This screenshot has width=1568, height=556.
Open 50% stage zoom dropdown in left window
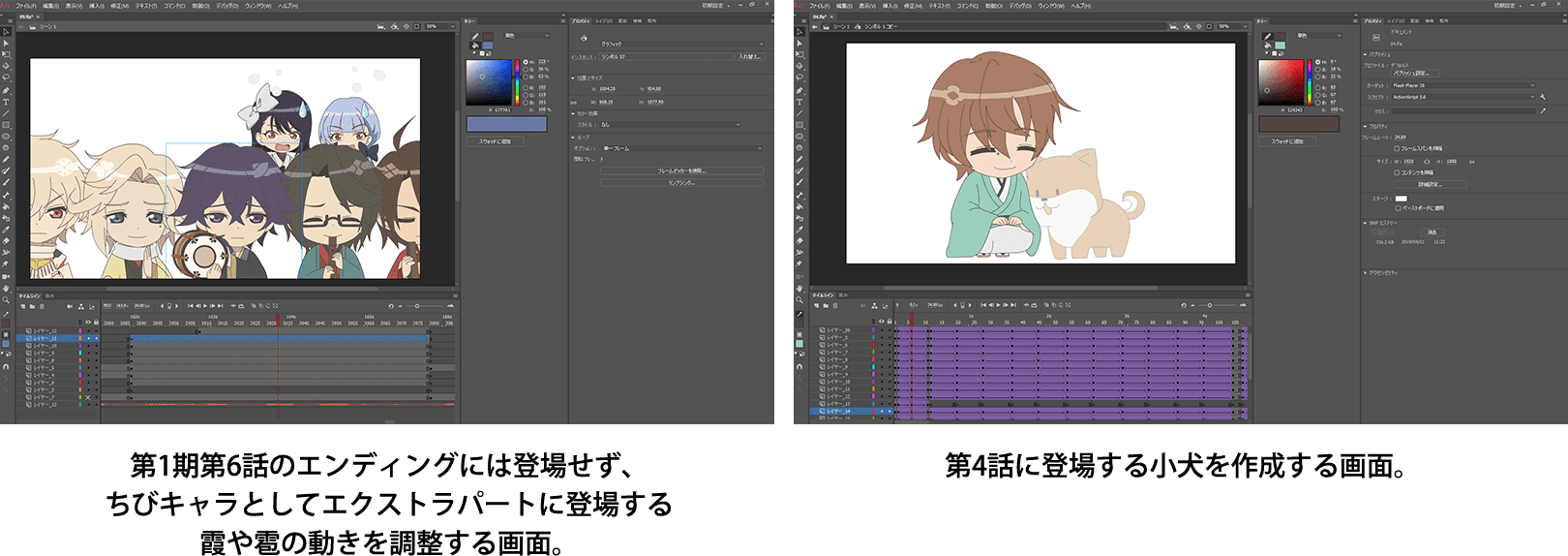440,26
